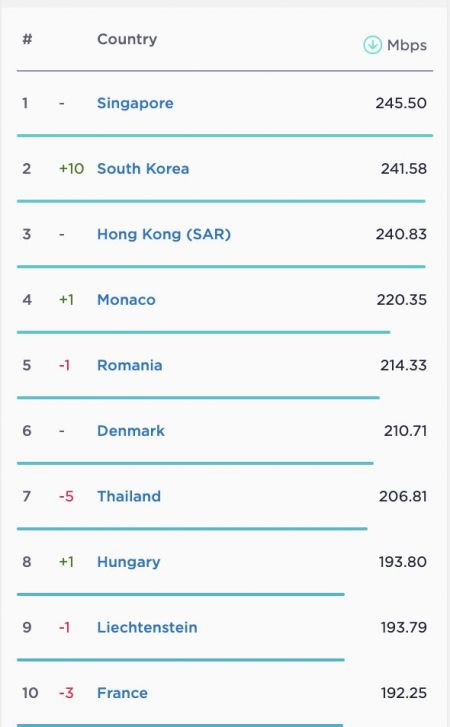The height and width of the screenshot is (727, 450).
Task: Click the 192.25 value for France
Action: [x=404, y=693]
